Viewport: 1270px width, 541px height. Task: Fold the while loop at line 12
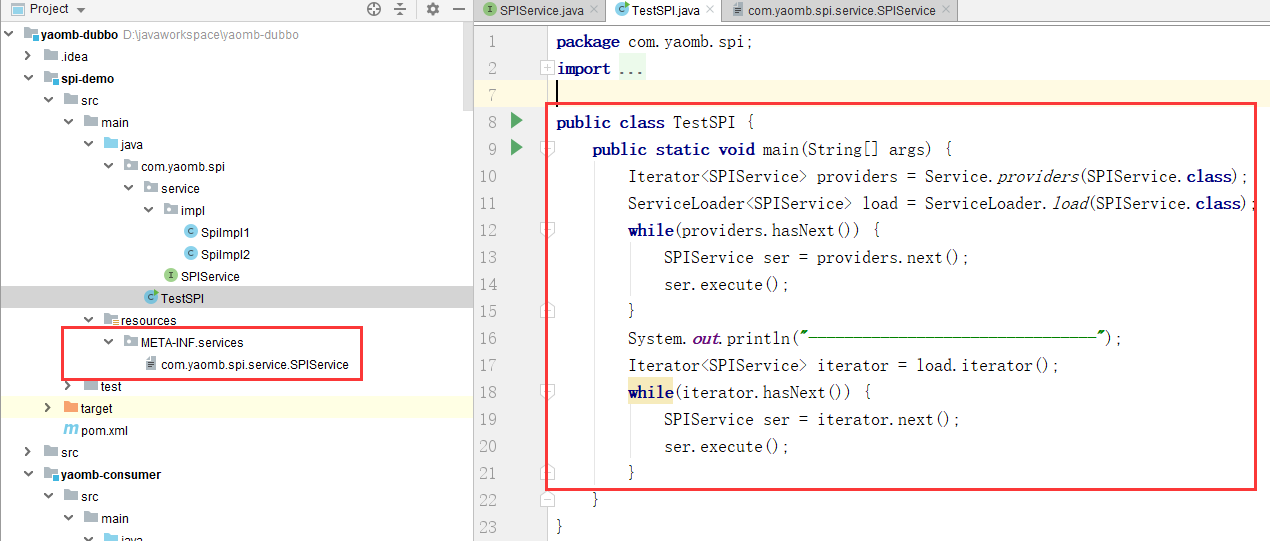[547, 229]
